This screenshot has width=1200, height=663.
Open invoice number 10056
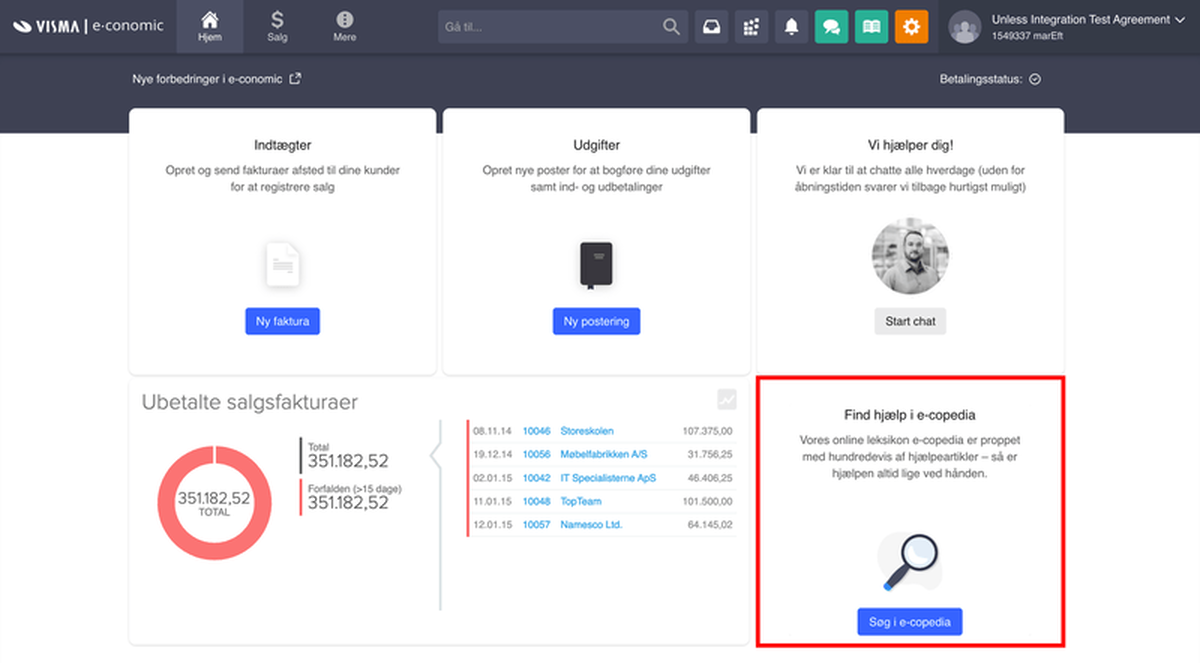point(536,454)
